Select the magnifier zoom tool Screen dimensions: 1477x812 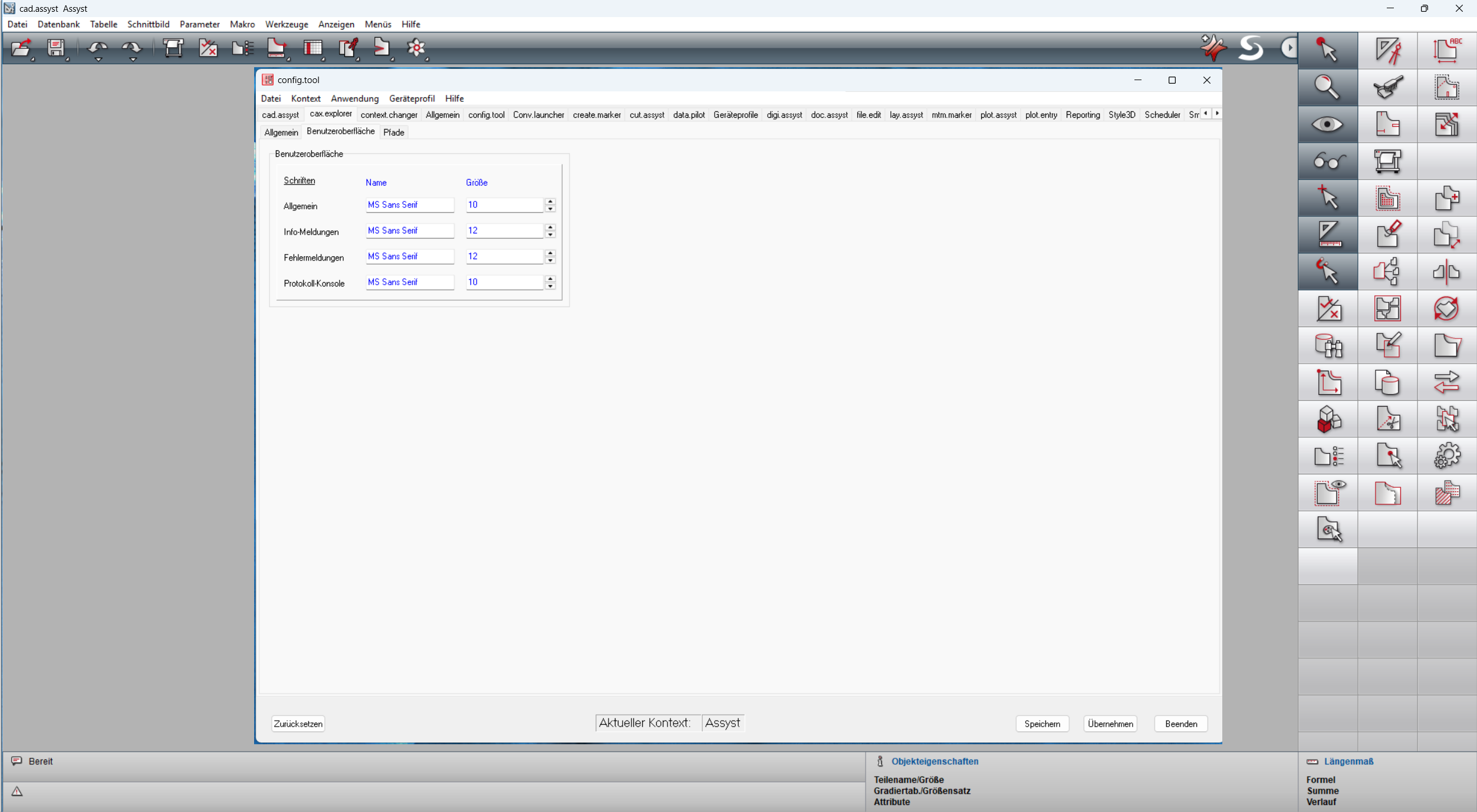pos(1327,87)
